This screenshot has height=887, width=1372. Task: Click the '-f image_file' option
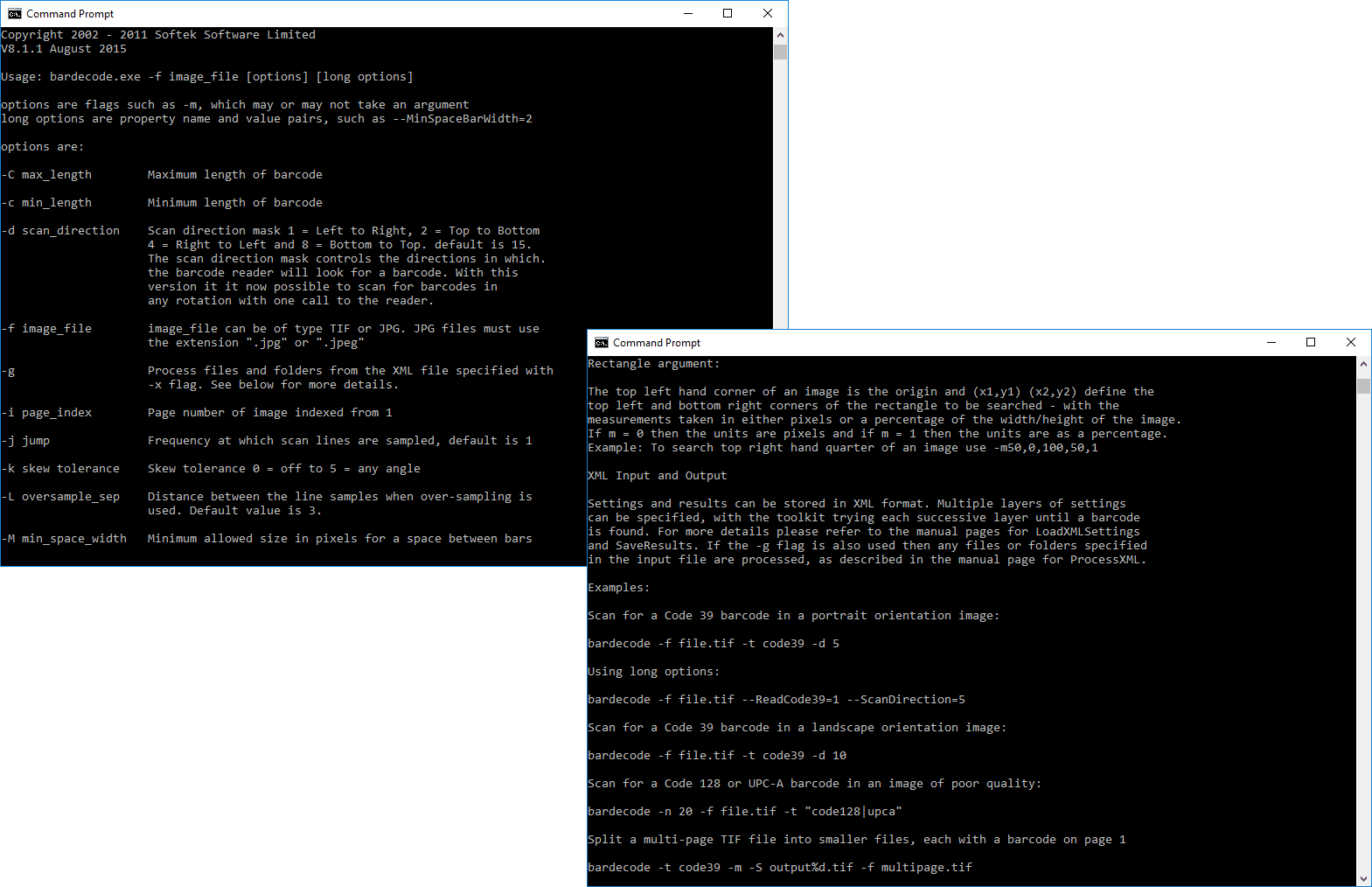pyautogui.click(x=46, y=329)
